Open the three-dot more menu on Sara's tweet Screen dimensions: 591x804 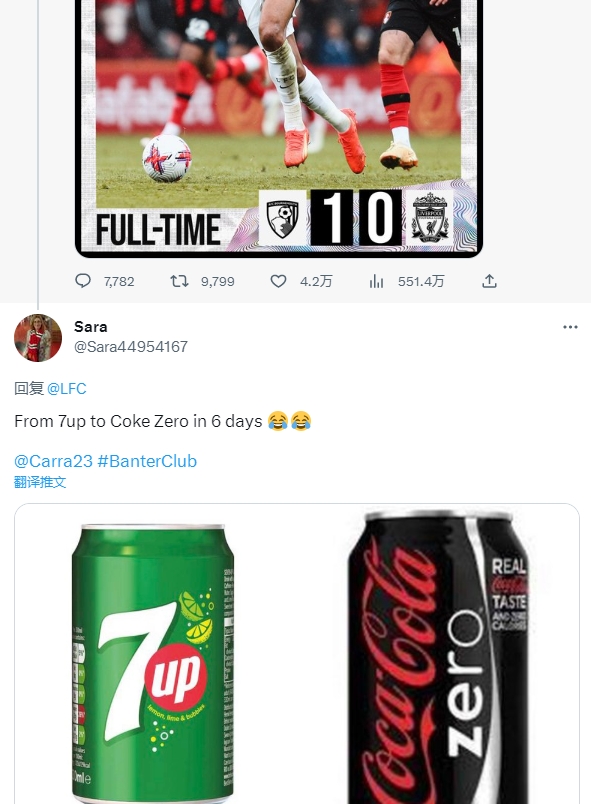pos(570,327)
